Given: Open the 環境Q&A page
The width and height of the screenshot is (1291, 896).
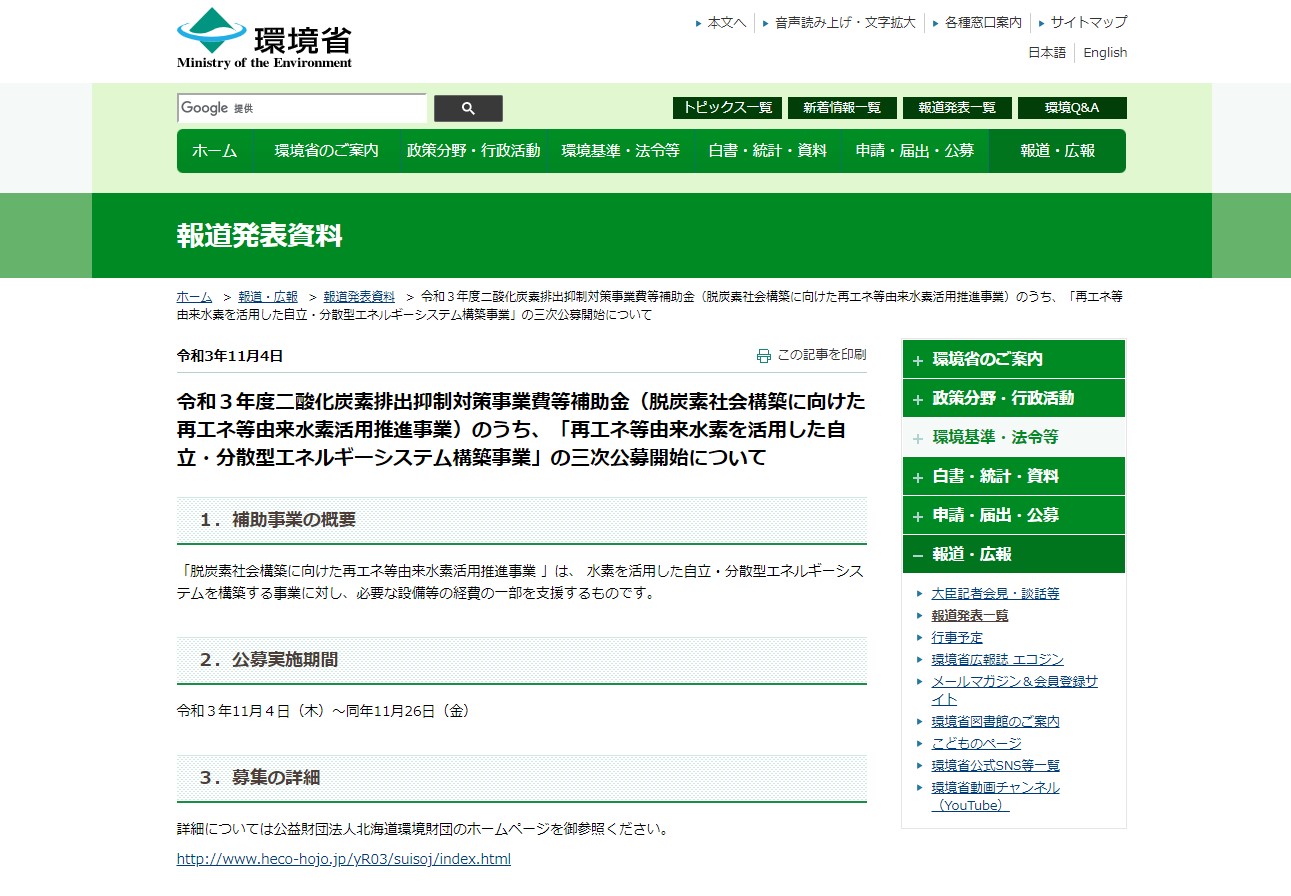Looking at the screenshot, I should [1072, 107].
